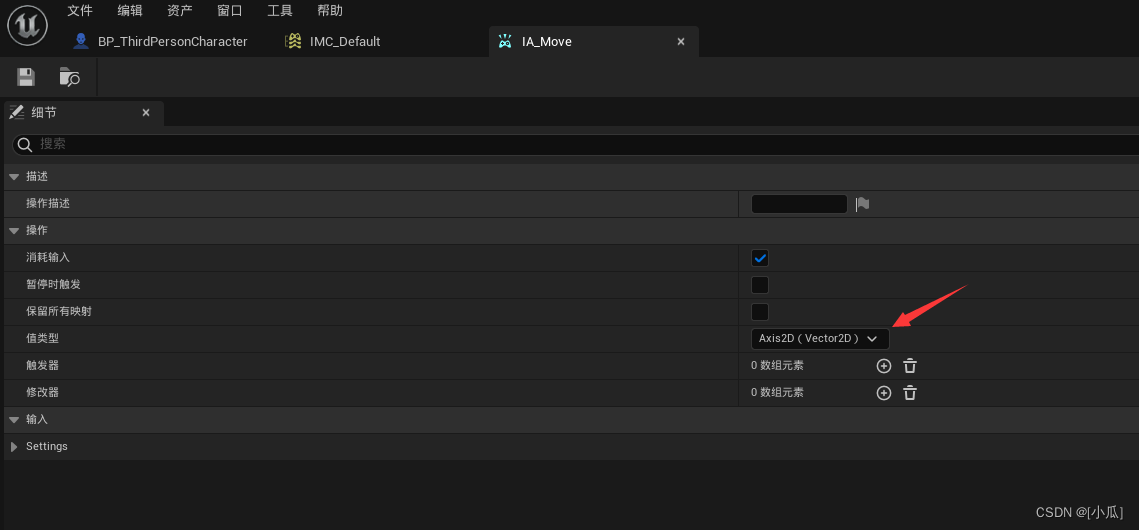Click the 保留所有映射 property label
This screenshot has height=530, width=1139.
click(59, 311)
